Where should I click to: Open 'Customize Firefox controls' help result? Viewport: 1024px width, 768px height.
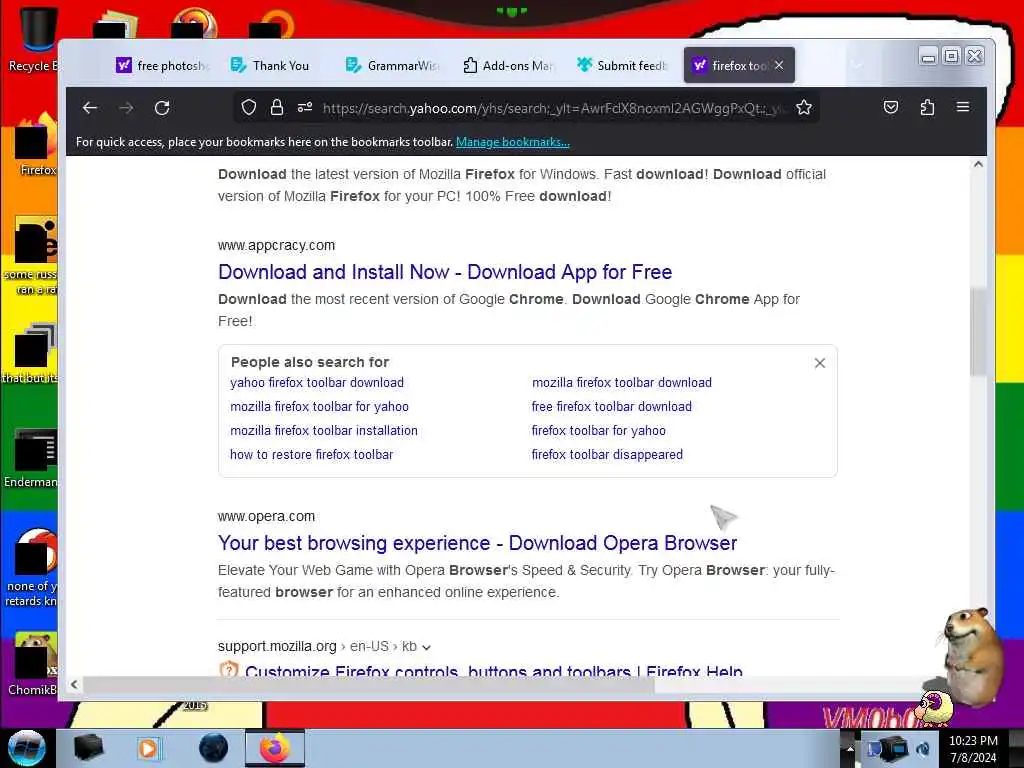(494, 671)
